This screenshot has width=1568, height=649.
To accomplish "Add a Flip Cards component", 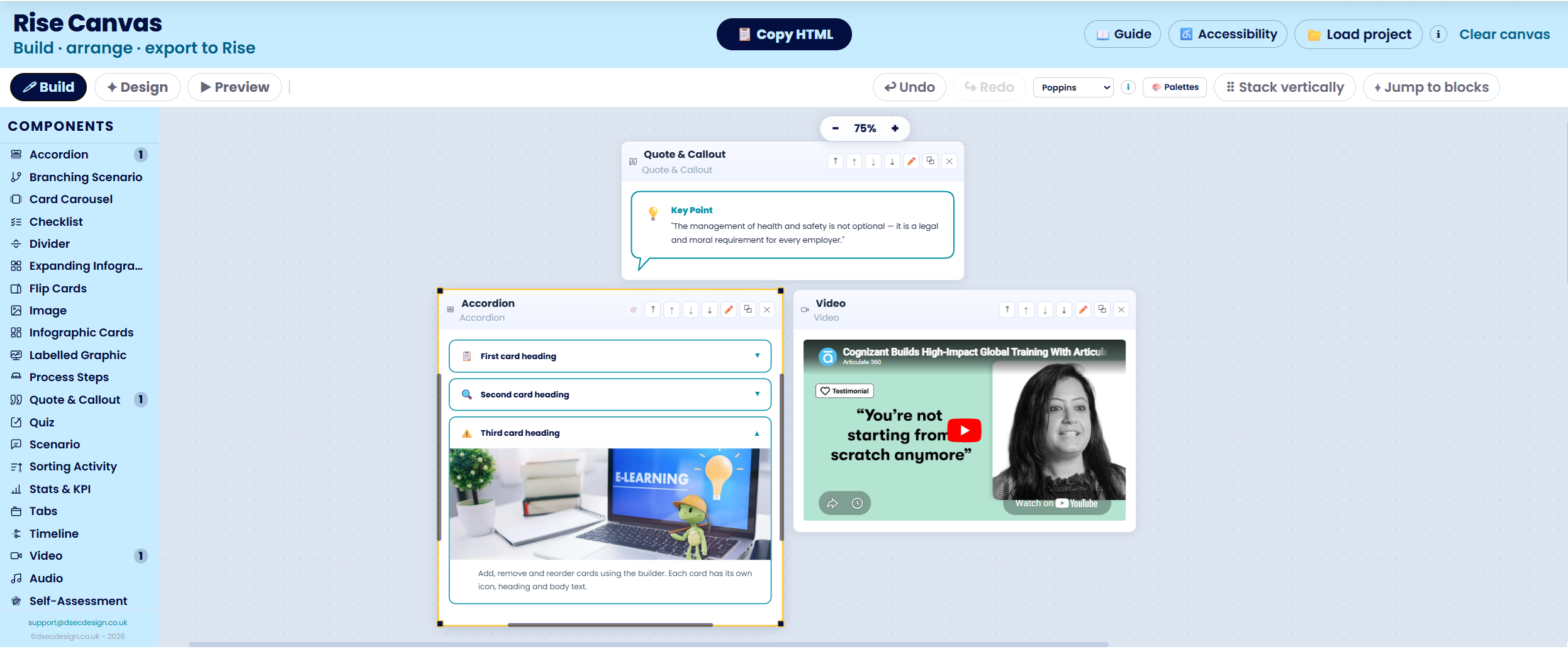I will click(x=79, y=289).
